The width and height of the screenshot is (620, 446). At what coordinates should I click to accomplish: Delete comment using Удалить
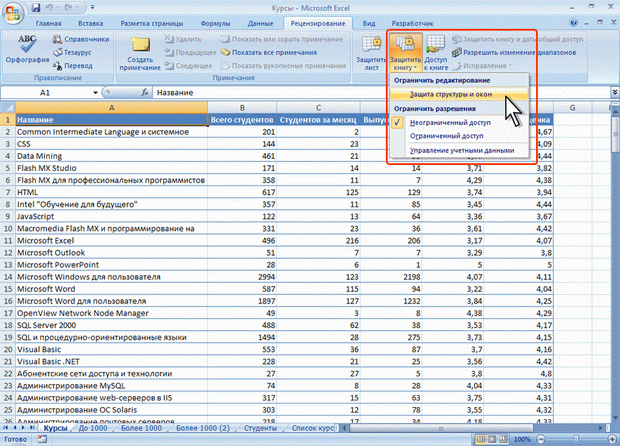pos(183,39)
